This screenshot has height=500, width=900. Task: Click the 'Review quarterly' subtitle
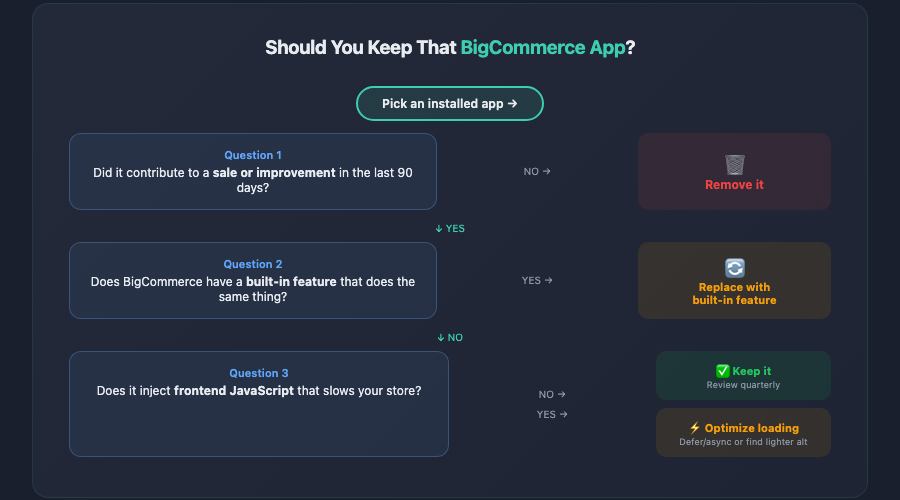743,385
